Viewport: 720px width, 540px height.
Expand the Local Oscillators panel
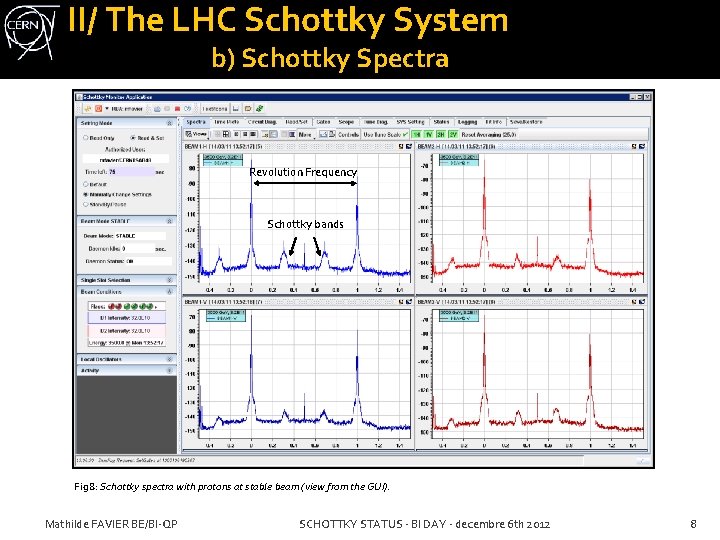(x=169, y=360)
